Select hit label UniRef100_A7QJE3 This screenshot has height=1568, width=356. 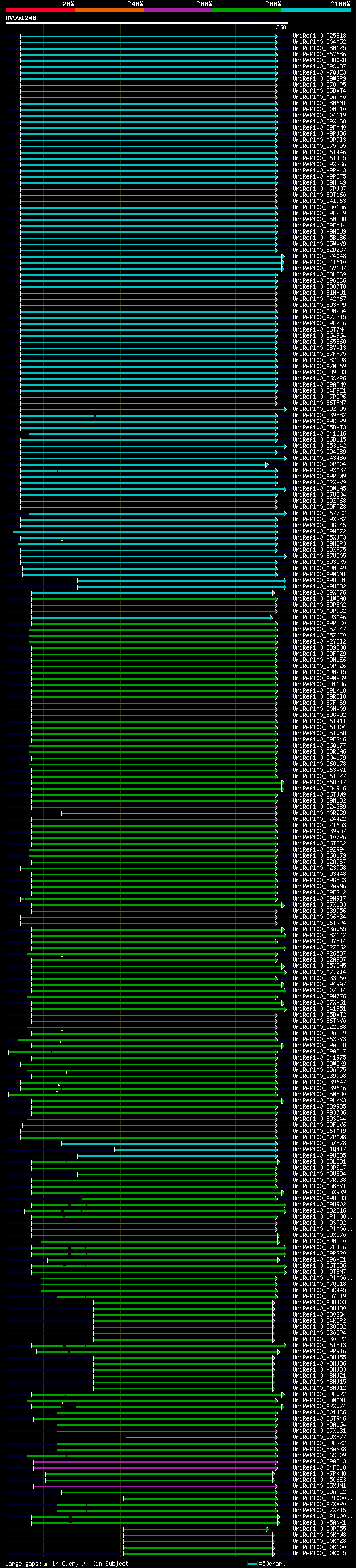[319, 72]
